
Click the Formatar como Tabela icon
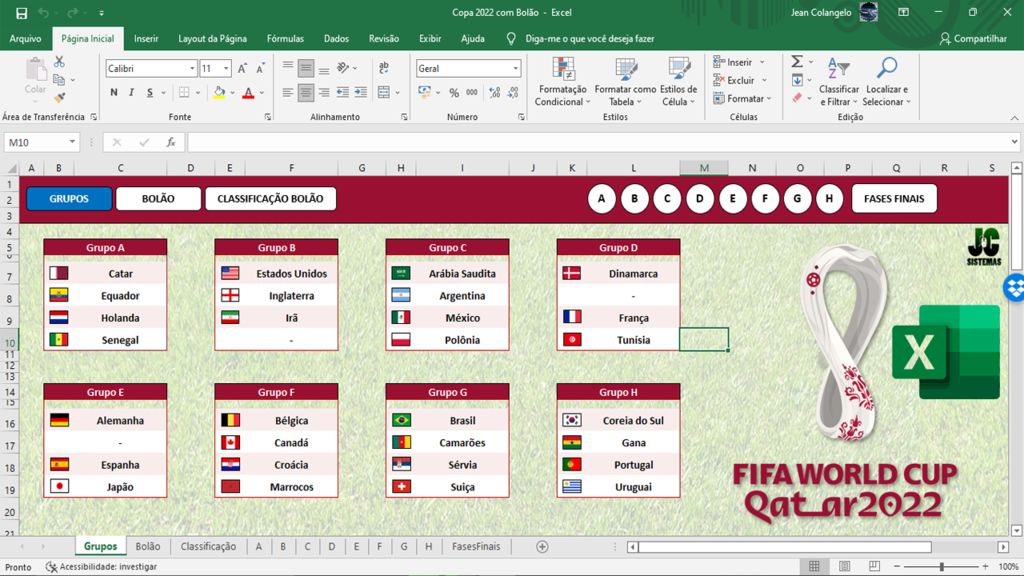point(626,69)
